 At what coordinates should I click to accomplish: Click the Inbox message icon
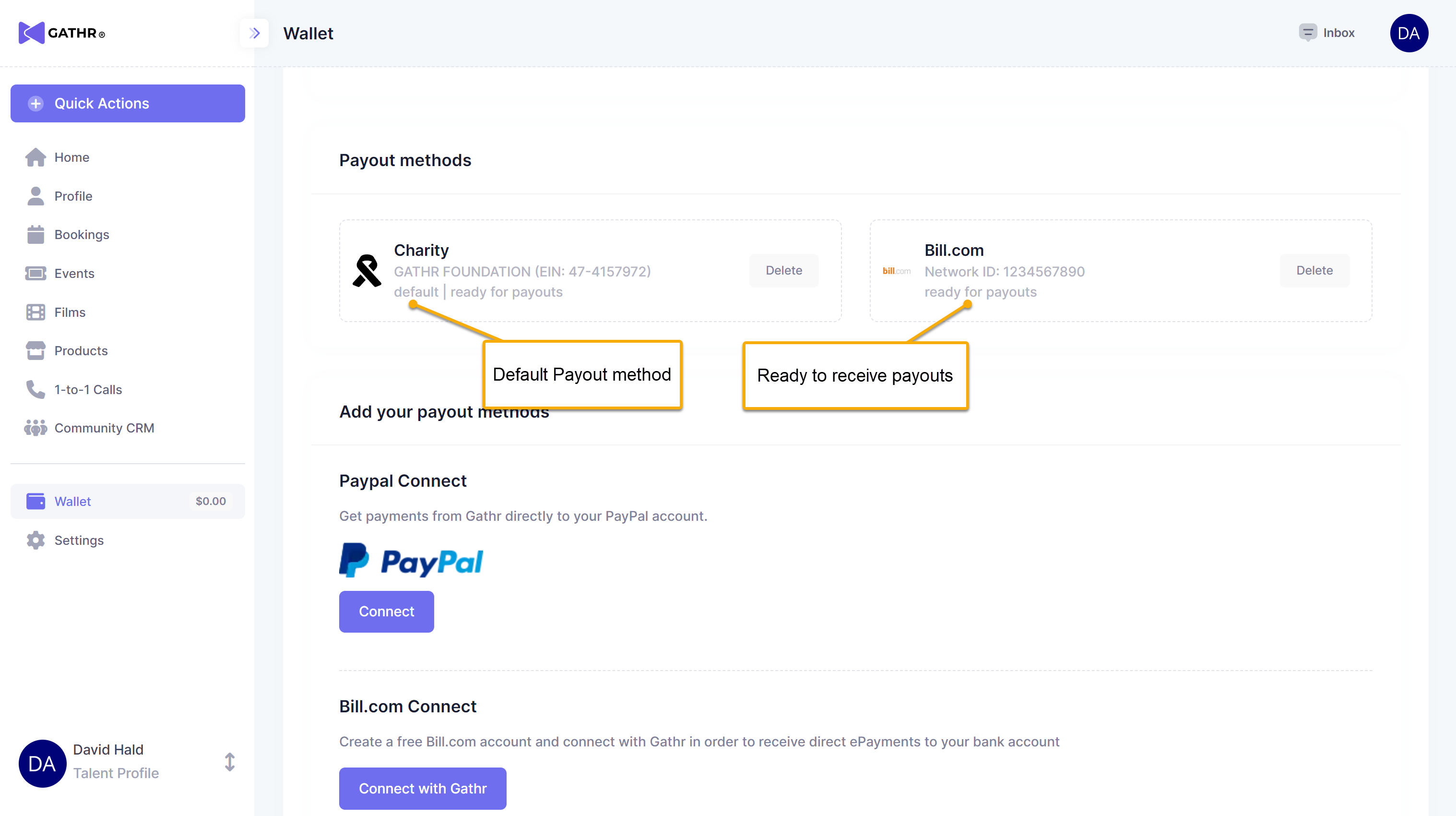(x=1307, y=33)
